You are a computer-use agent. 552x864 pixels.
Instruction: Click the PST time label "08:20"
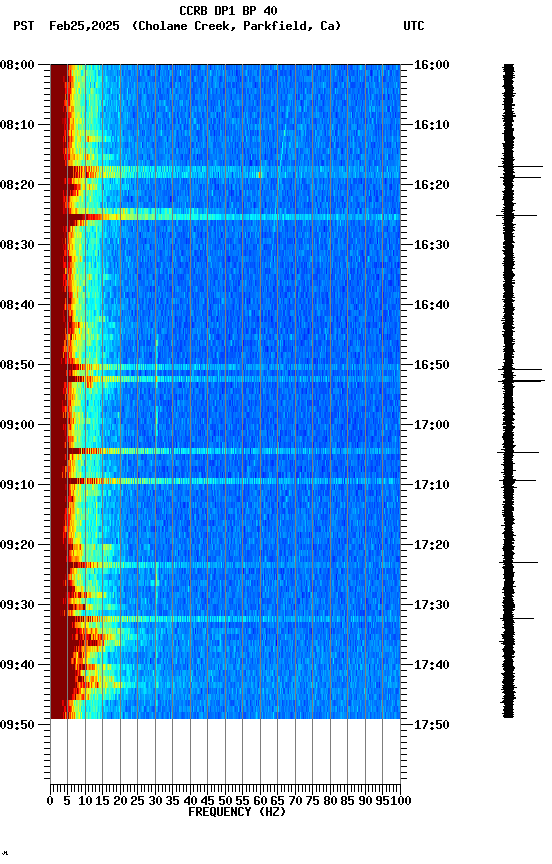pyautogui.click(x=17, y=185)
